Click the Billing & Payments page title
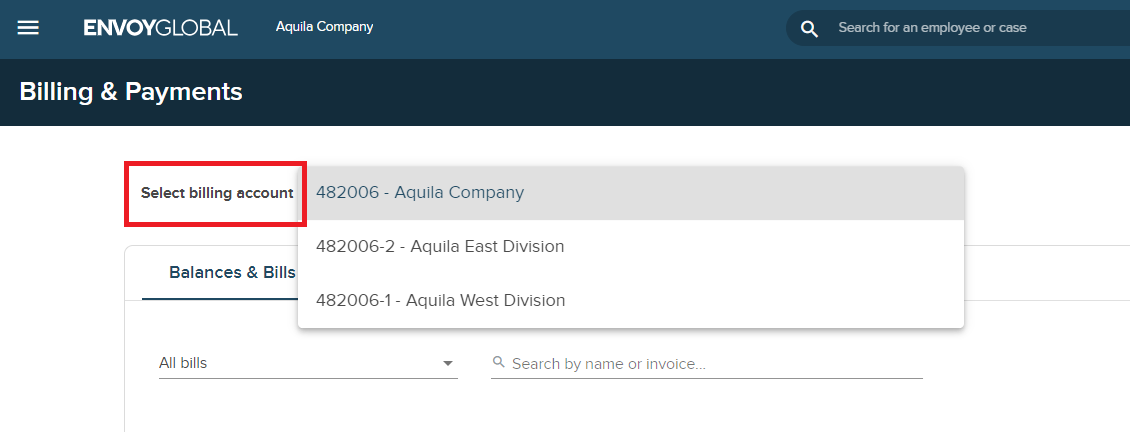1130x432 pixels. [x=131, y=92]
